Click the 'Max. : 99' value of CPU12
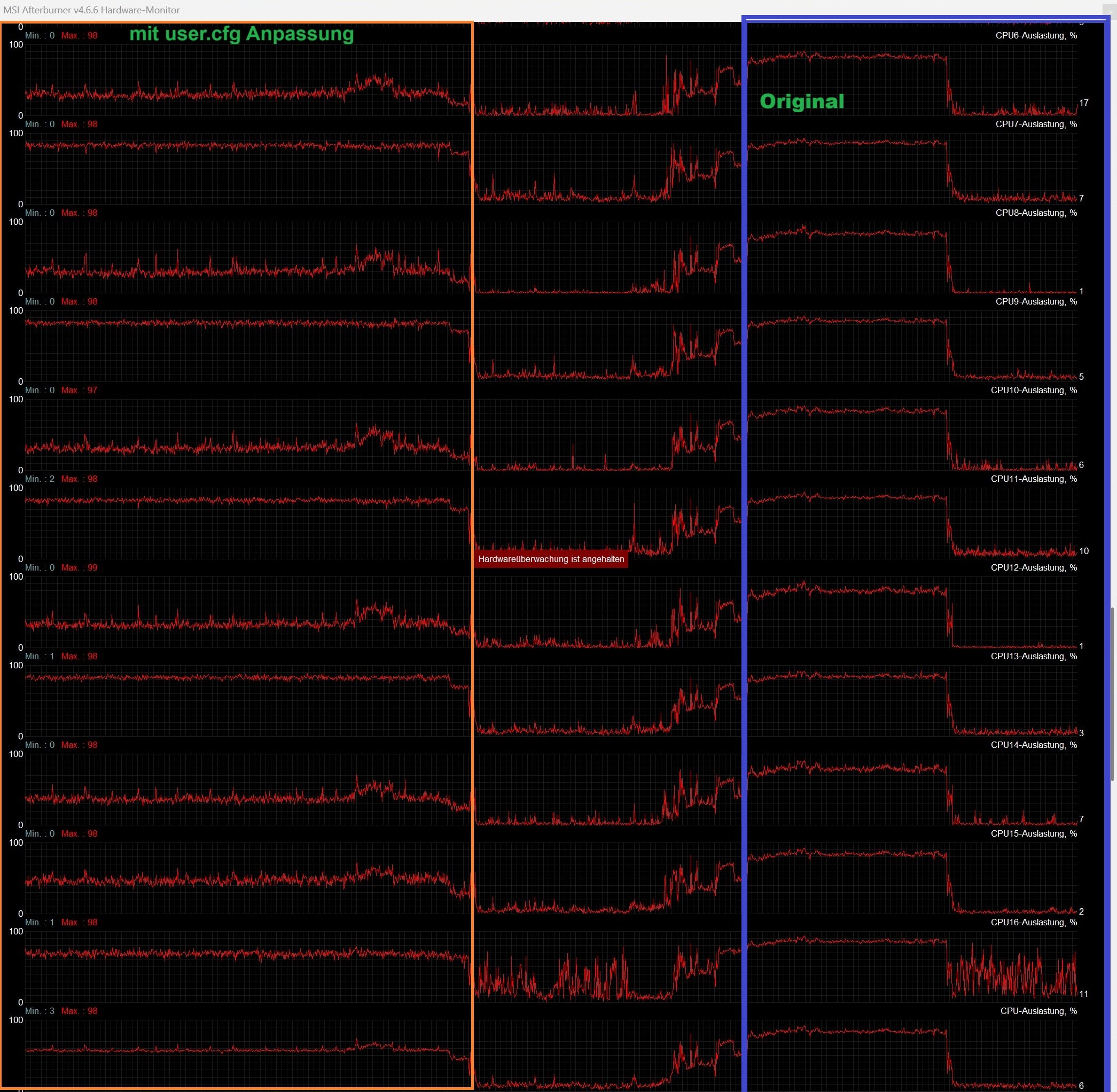Viewport: 1117px width, 1092px height. coord(79,568)
